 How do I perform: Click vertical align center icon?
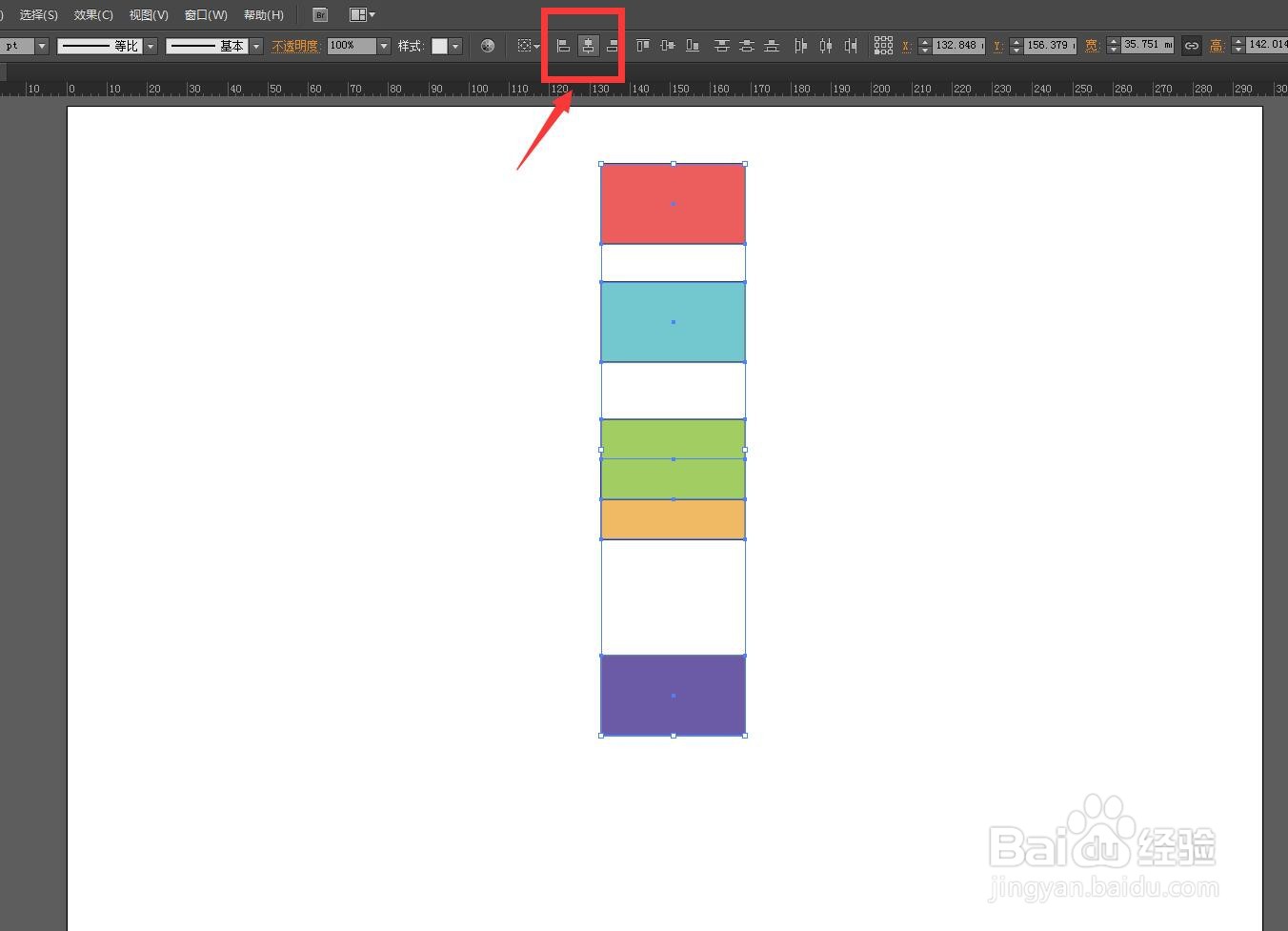(x=668, y=46)
